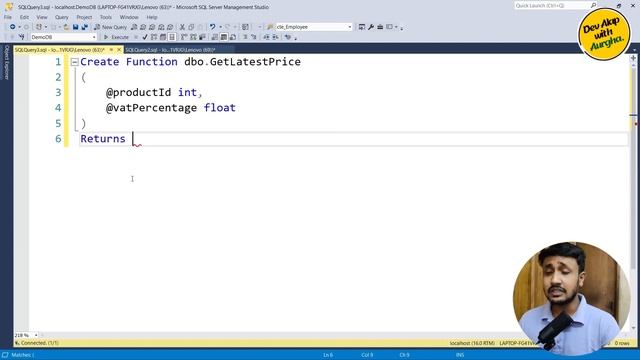Toggle Include Actual Execution Plan

(x=184, y=37)
